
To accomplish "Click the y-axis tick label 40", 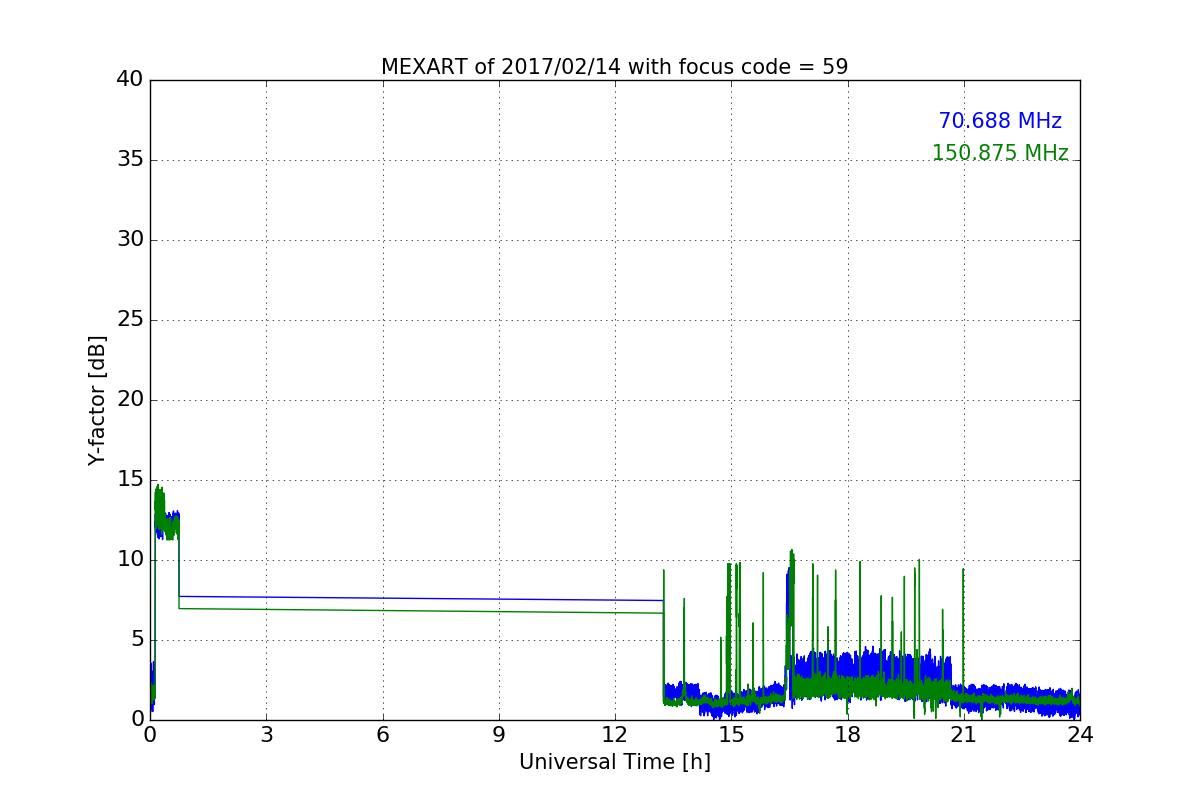I will click(130, 79).
